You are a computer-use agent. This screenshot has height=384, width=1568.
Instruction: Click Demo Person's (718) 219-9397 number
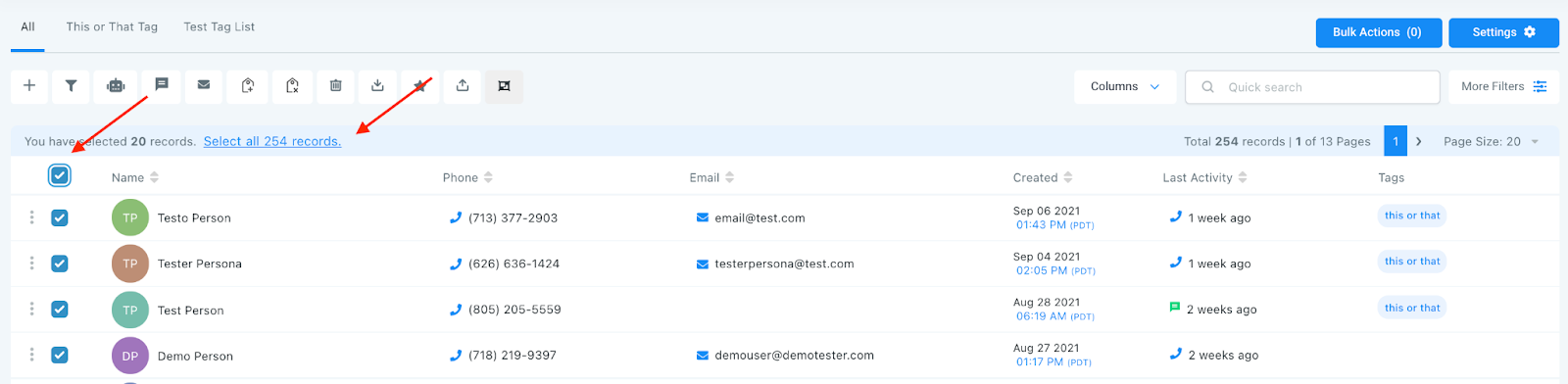513,356
